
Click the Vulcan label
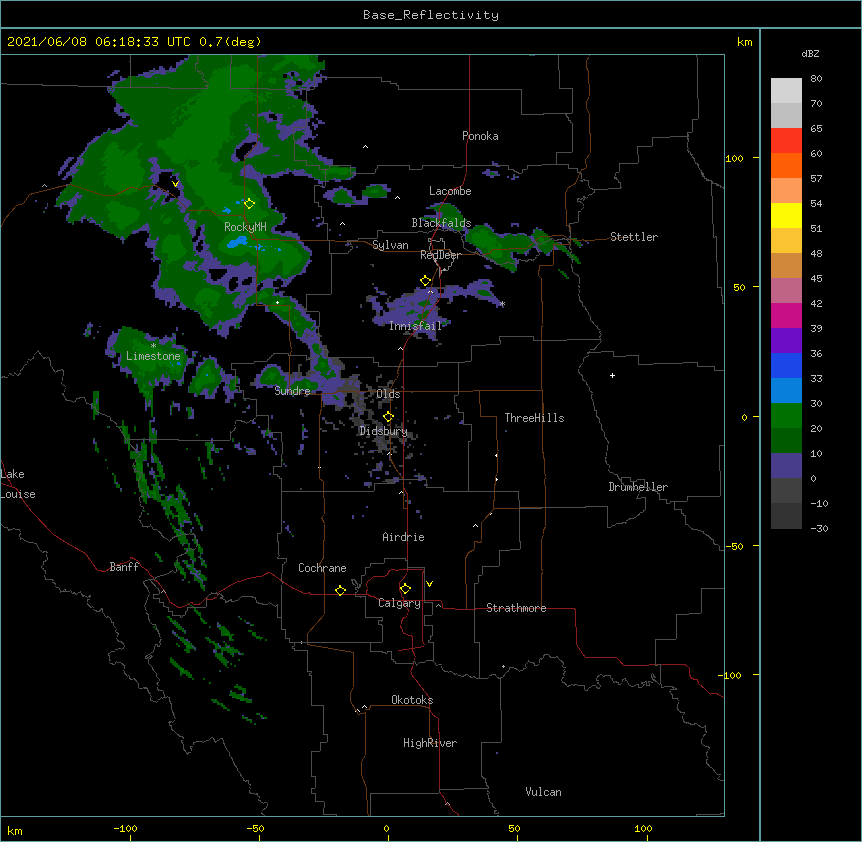point(543,792)
